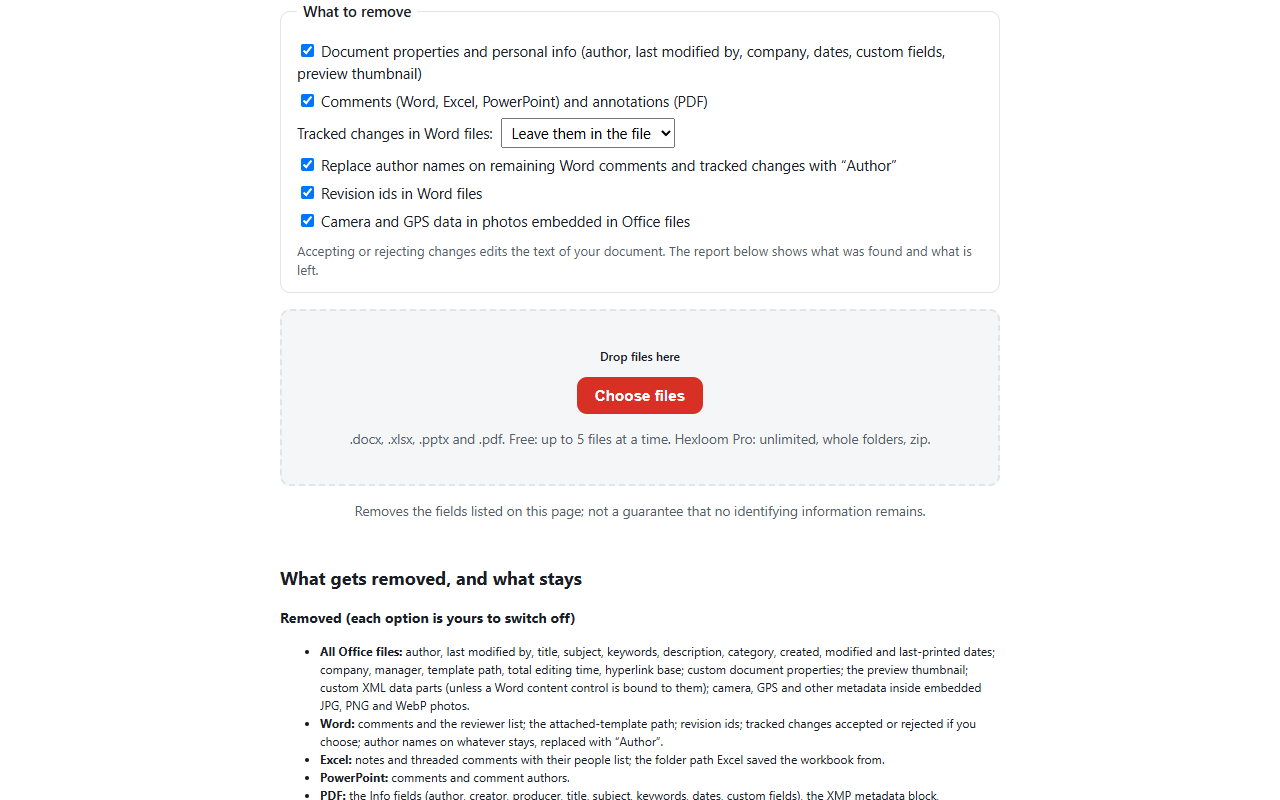Click the 'Excel:' bullet label
This screenshot has height=800, width=1280.
(336, 760)
